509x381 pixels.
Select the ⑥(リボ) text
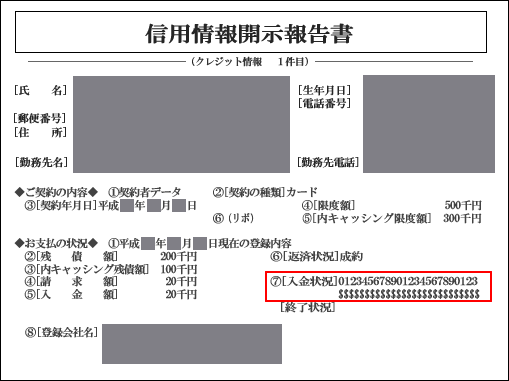[x=233, y=218]
